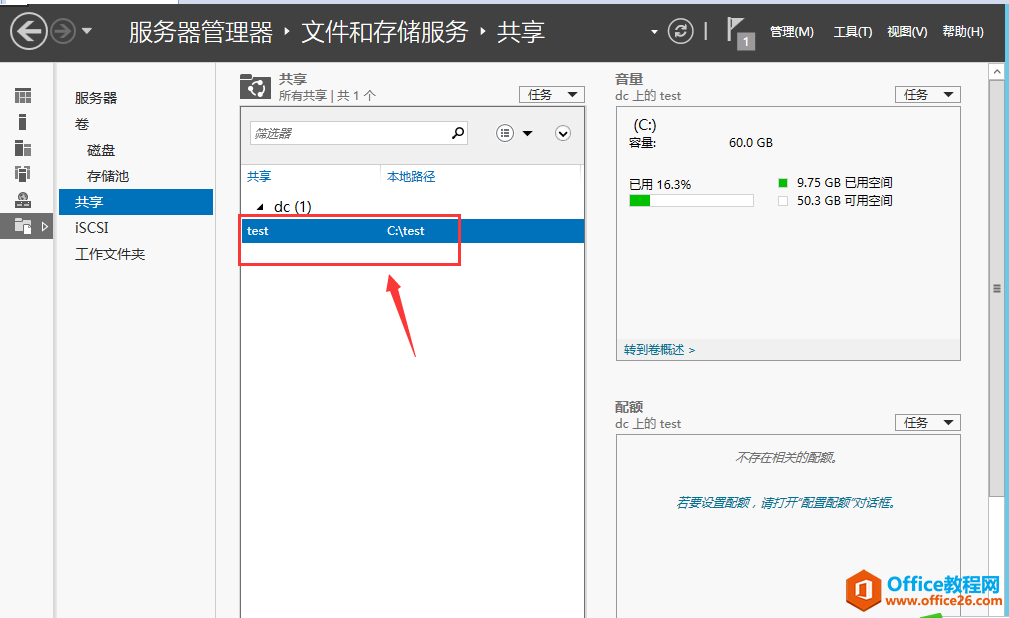Open dropdown arrow next to list options icon
1009x618 pixels.
pos(528,133)
